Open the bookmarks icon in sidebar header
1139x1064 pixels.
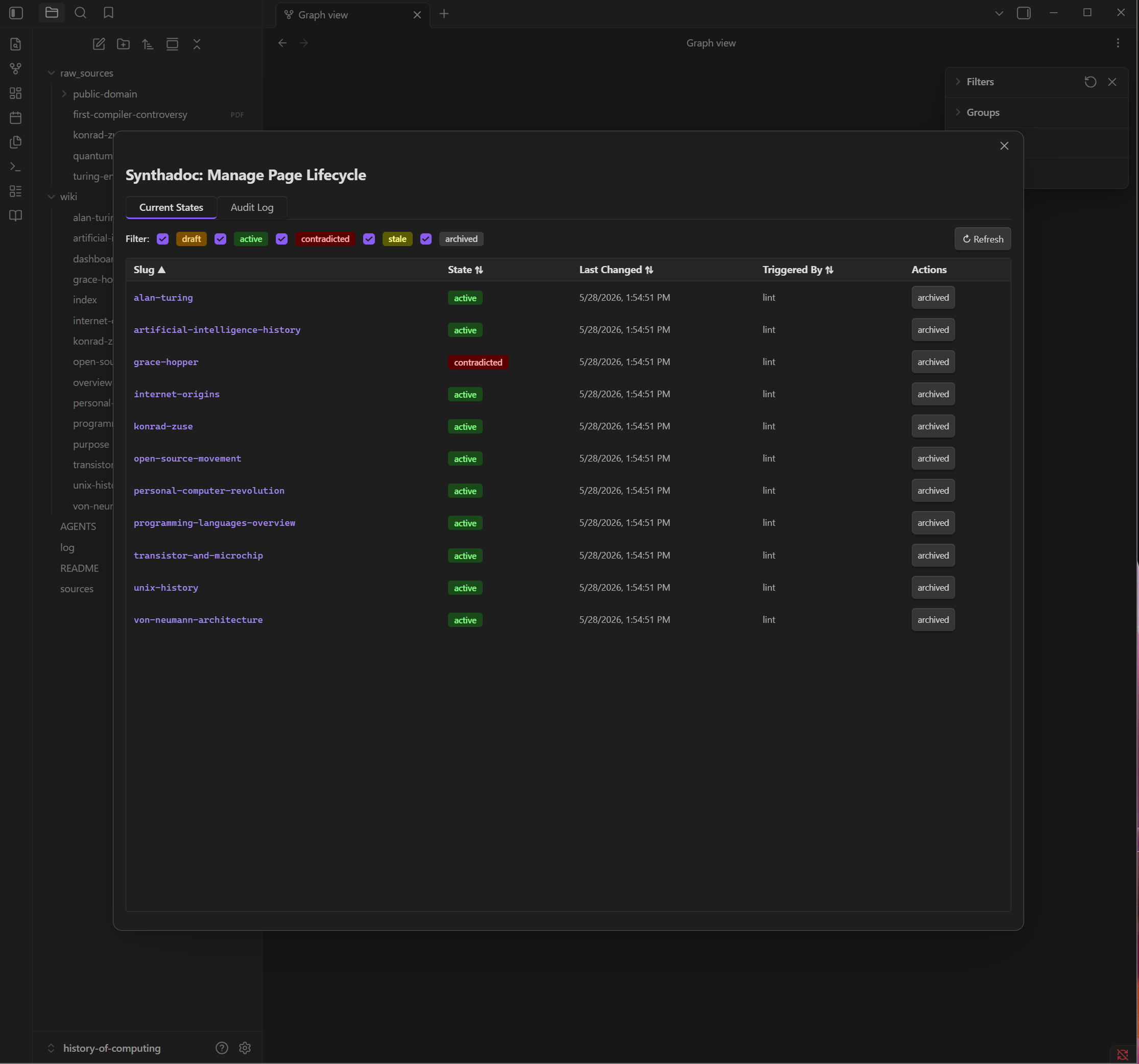coord(108,13)
